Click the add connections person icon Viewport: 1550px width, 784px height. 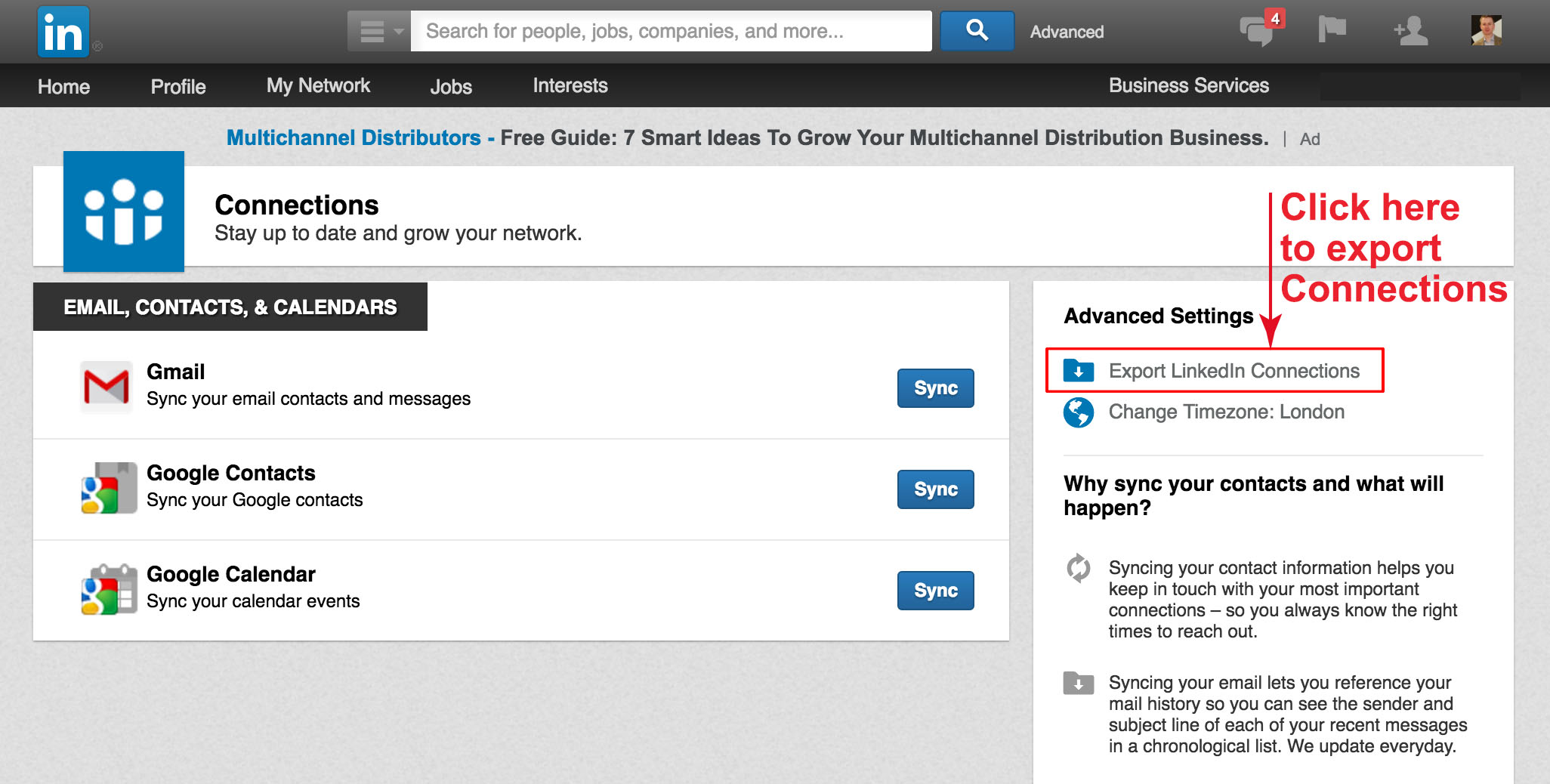(x=1411, y=31)
